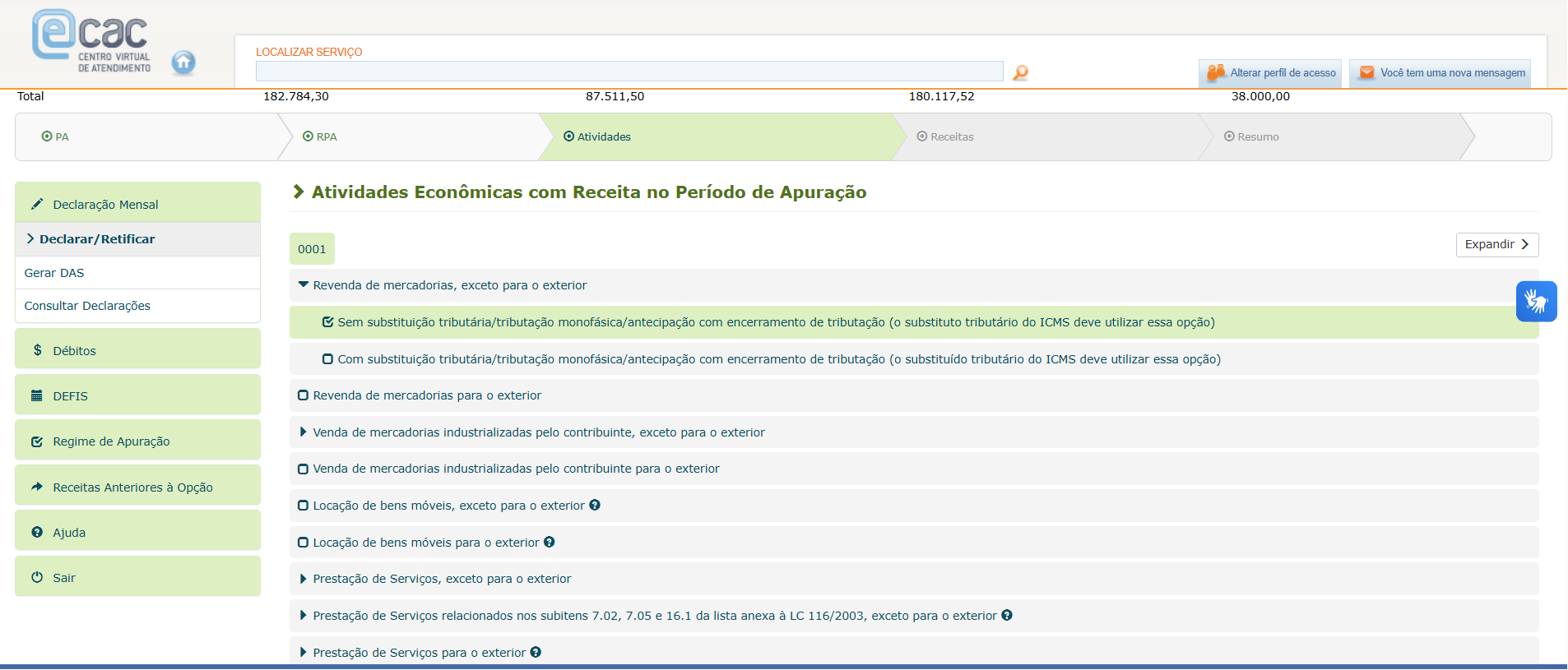1568x670 pixels.
Task: Click the arrow icon of Receitas Anteriores
Action: coord(37,487)
